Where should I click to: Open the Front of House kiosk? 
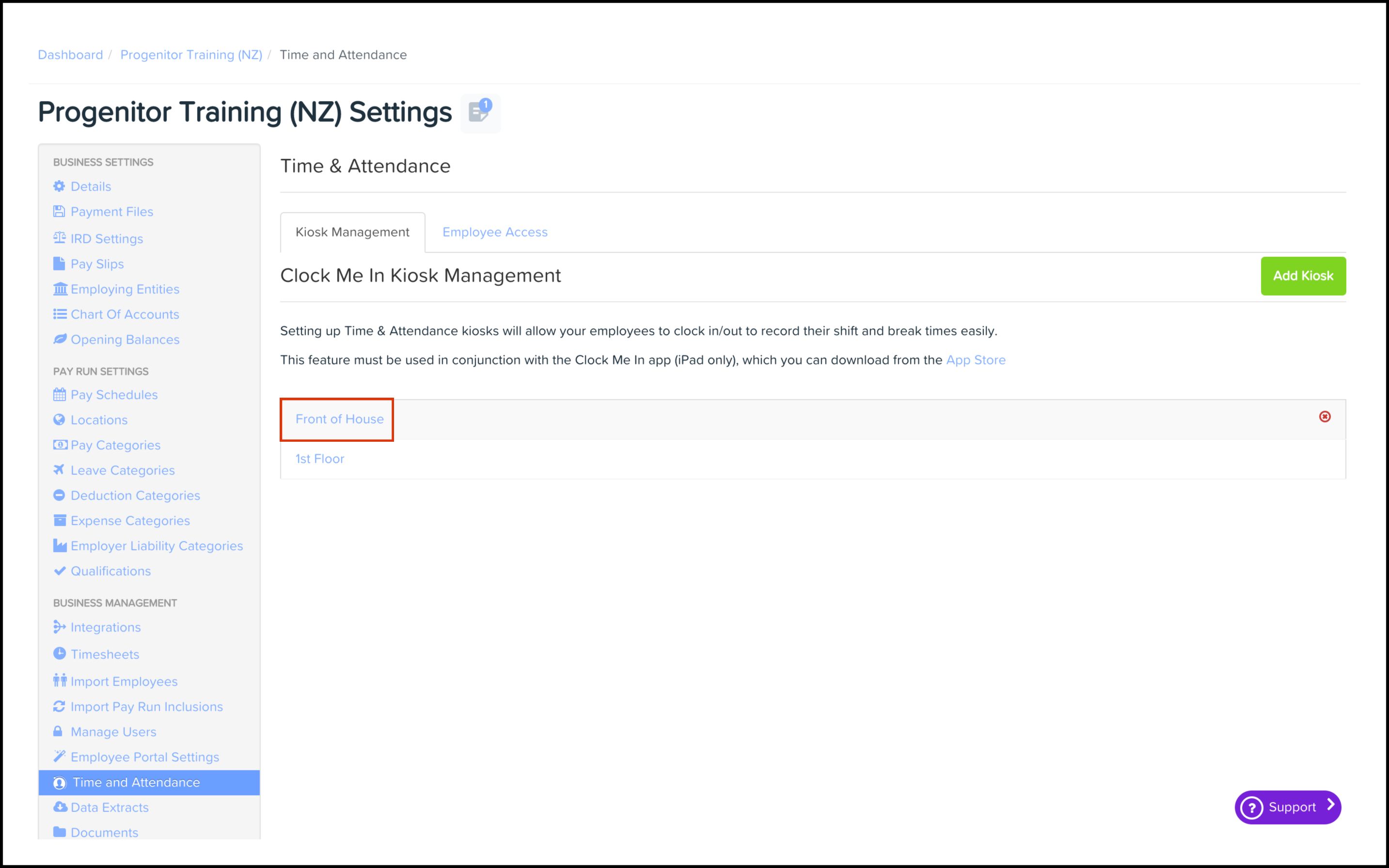tap(339, 419)
